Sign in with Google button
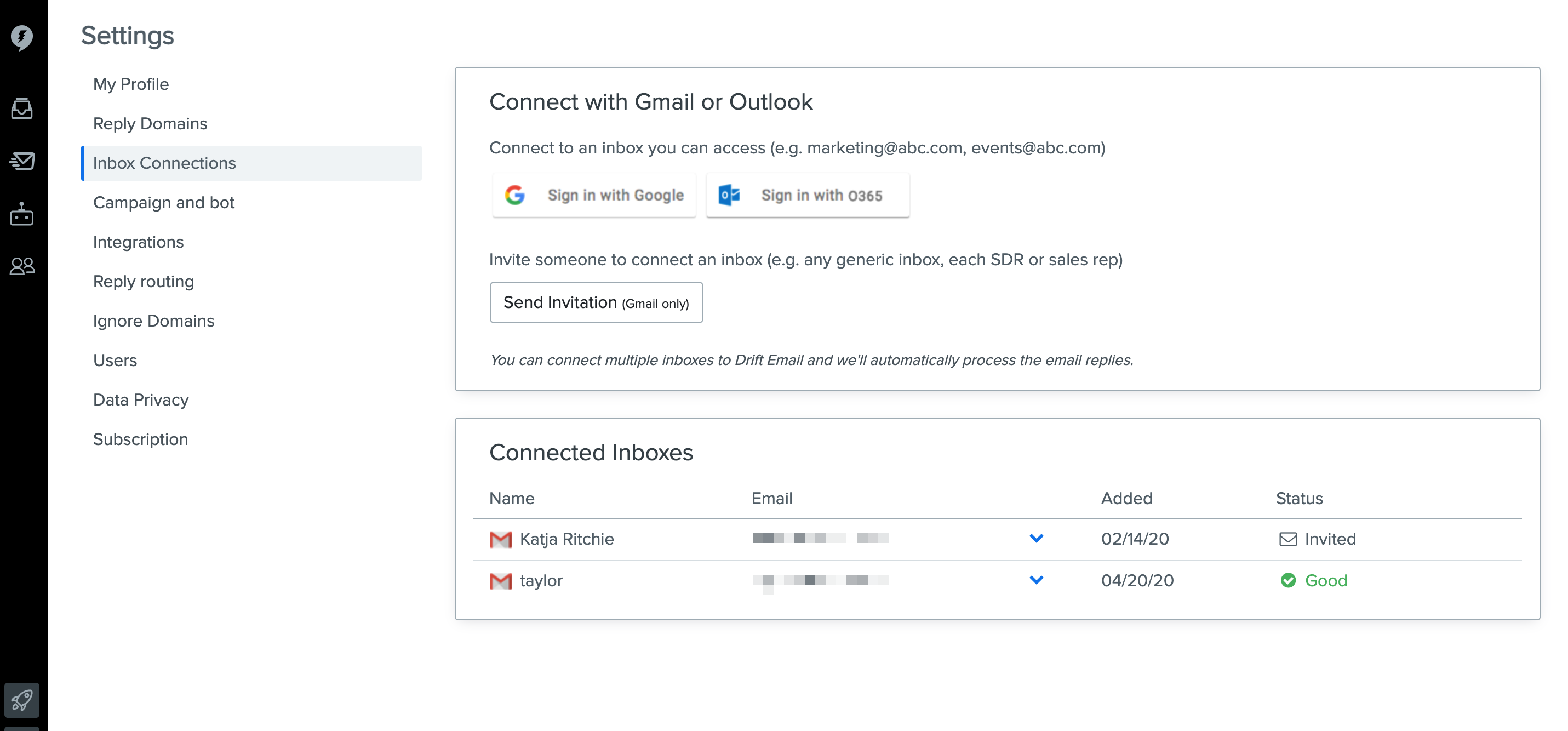 594,196
